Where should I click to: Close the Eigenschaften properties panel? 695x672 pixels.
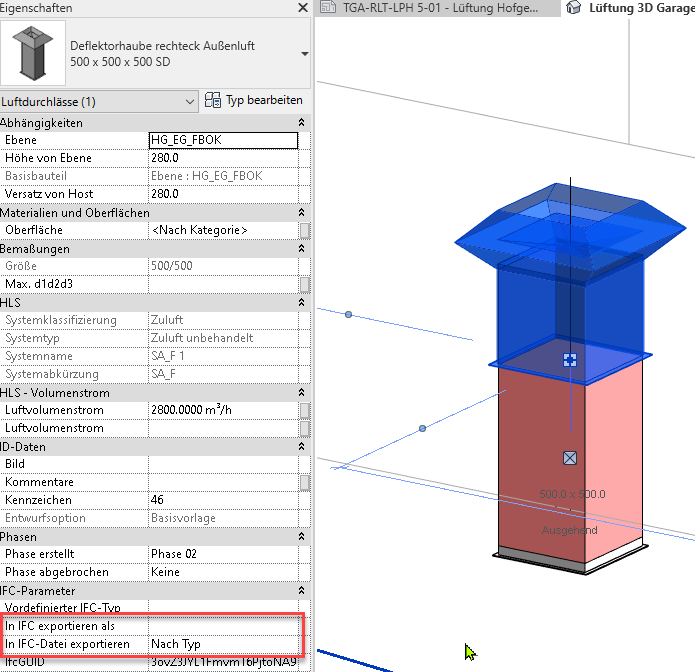[x=302, y=8]
